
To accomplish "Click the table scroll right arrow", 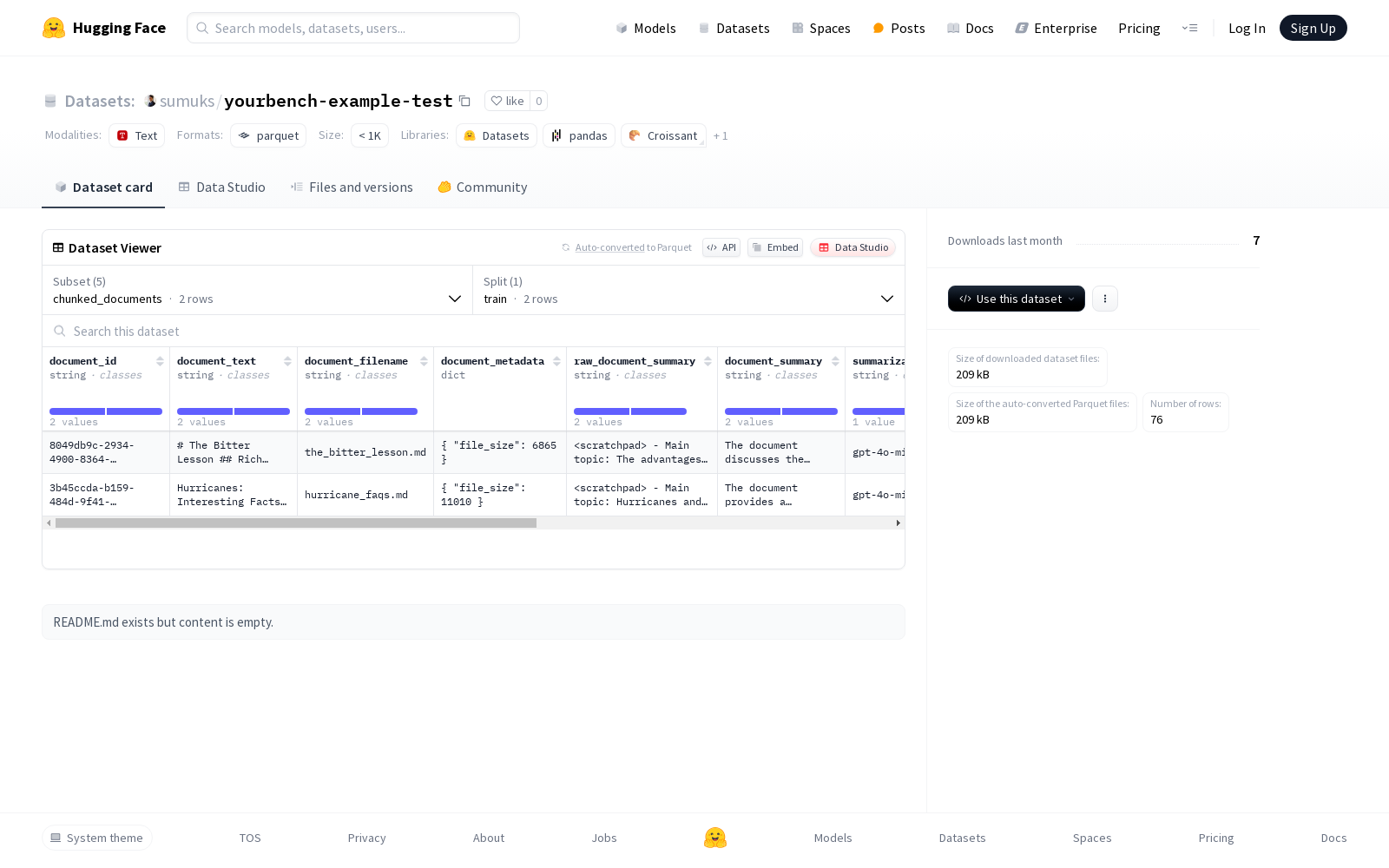I will coord(898,523).
